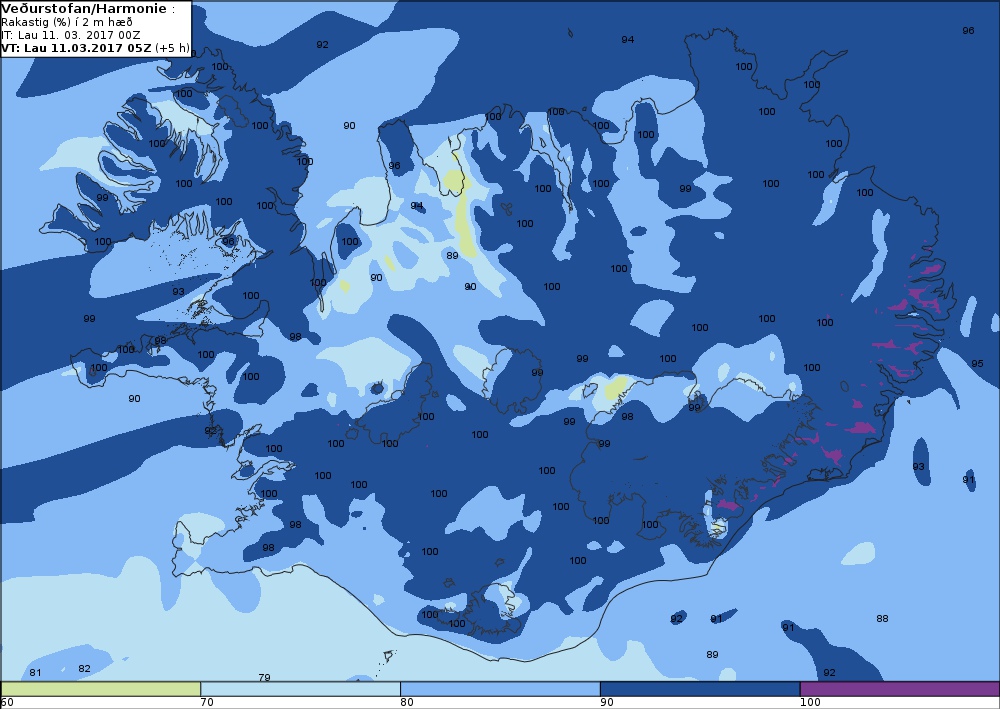Click the dark blue 90–100 legend swatch

point(700,689)
